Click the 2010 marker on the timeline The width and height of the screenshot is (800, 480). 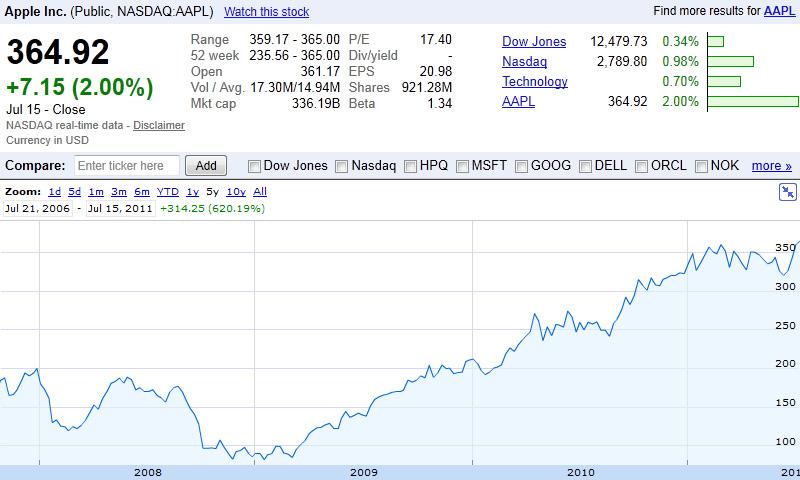tap(581, 472)
